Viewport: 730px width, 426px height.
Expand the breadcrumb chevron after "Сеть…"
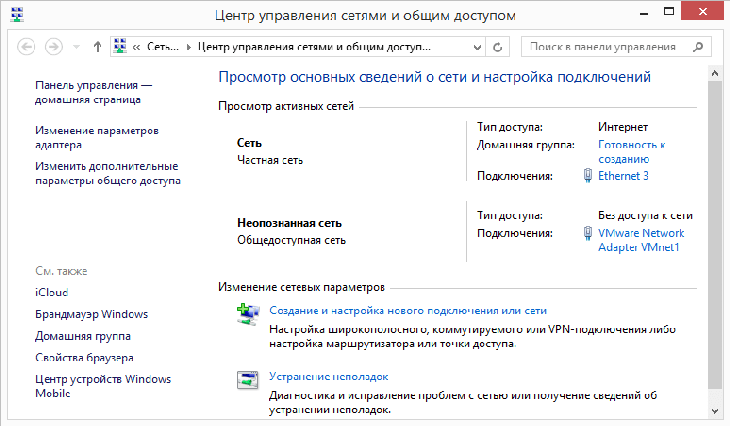coord(190,46)
